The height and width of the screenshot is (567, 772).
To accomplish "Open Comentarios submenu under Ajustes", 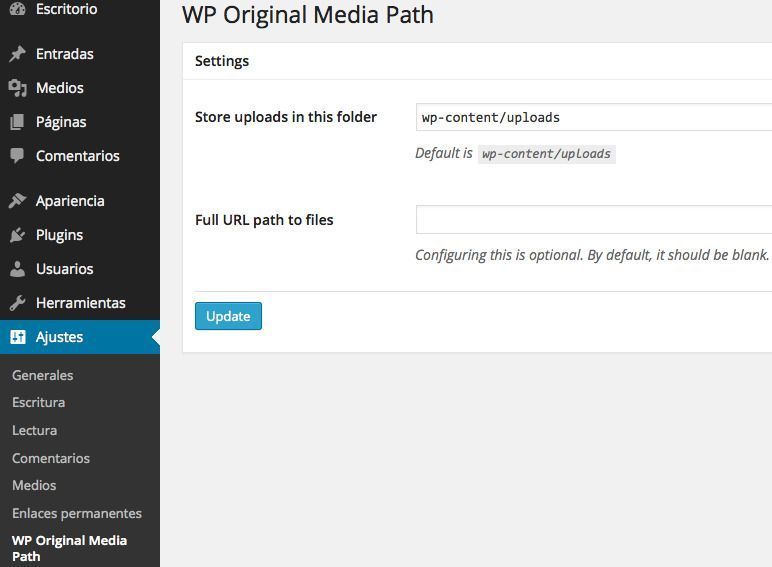I will click(51, 458).
